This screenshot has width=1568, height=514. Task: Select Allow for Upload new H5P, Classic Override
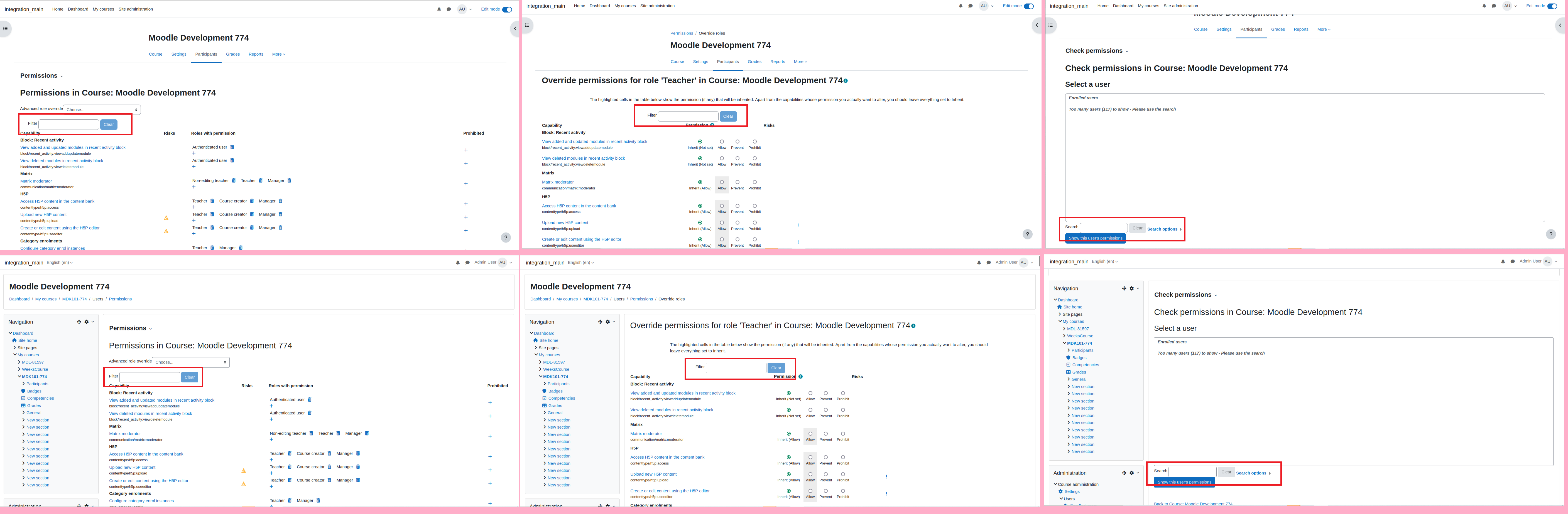[x=810, y=474]
